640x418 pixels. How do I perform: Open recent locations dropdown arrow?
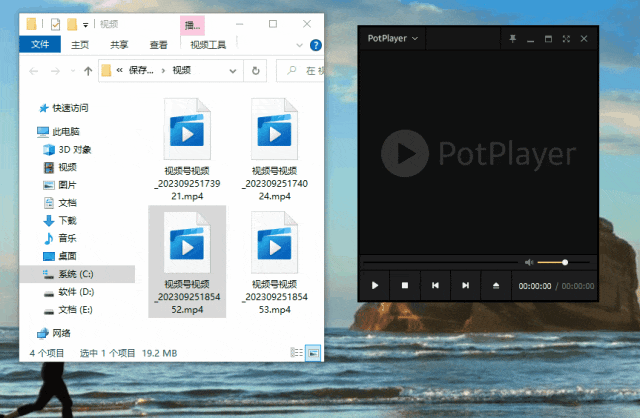[x=73, y=71]
